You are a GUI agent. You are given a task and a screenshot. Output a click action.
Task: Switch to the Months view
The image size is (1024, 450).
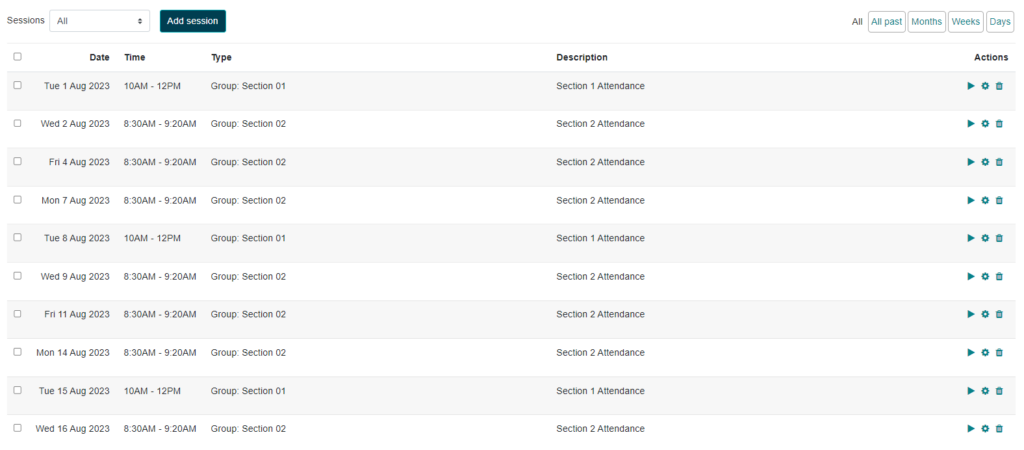(927, 22)
